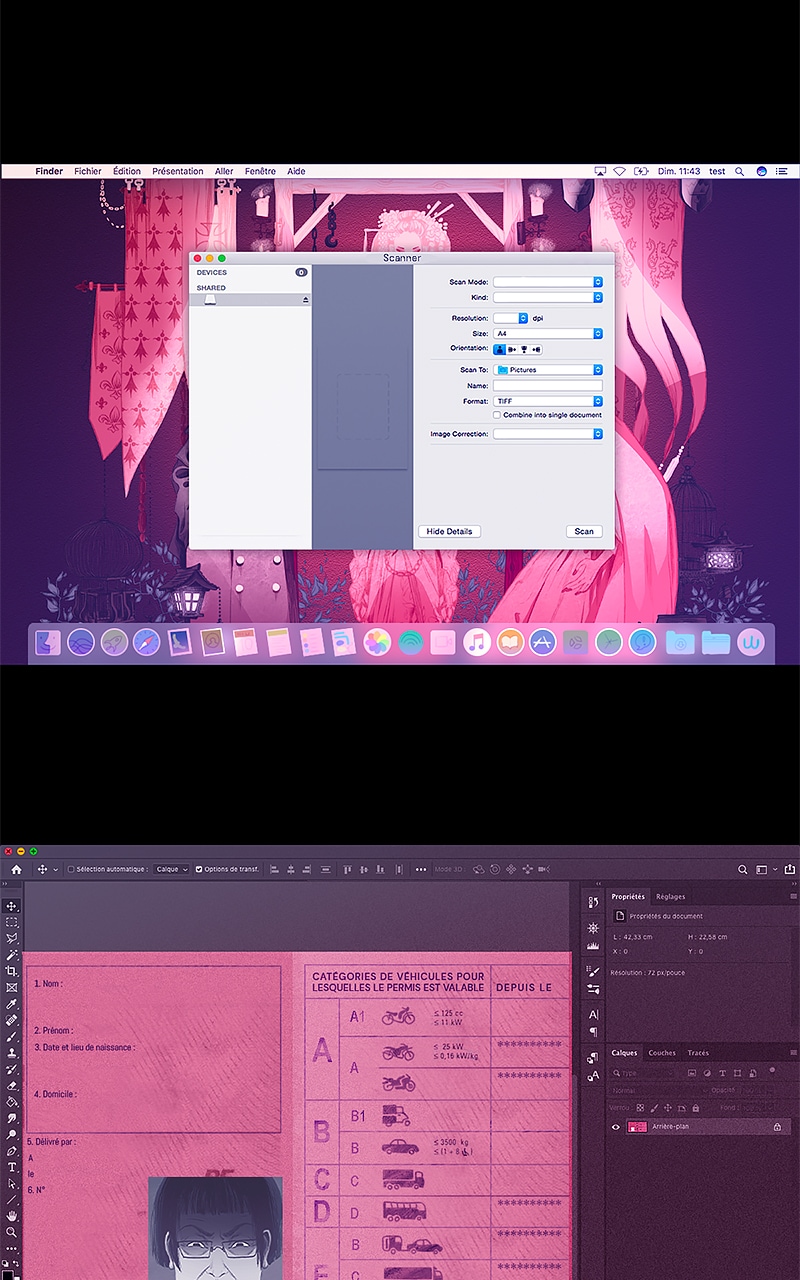Select the Eyedropper tool
Screen dimensions: 800x1280
pos(12,1004)
